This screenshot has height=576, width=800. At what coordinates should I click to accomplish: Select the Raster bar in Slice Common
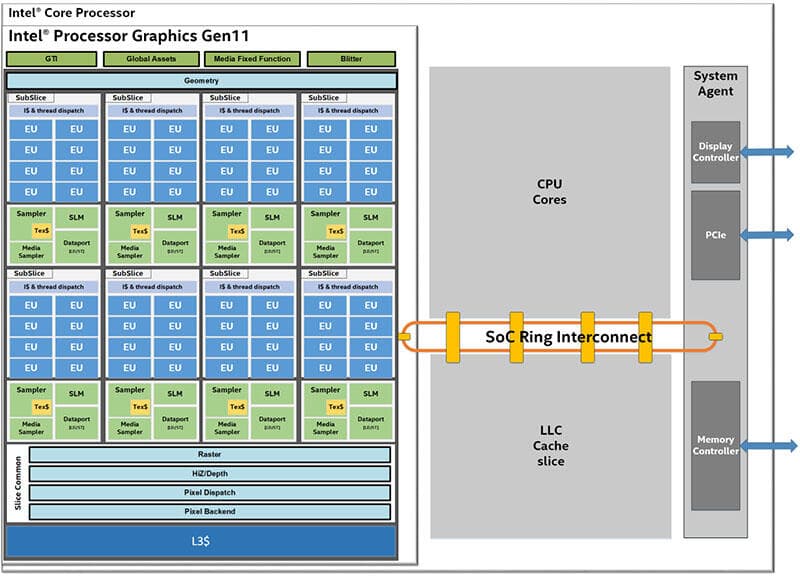210,454
